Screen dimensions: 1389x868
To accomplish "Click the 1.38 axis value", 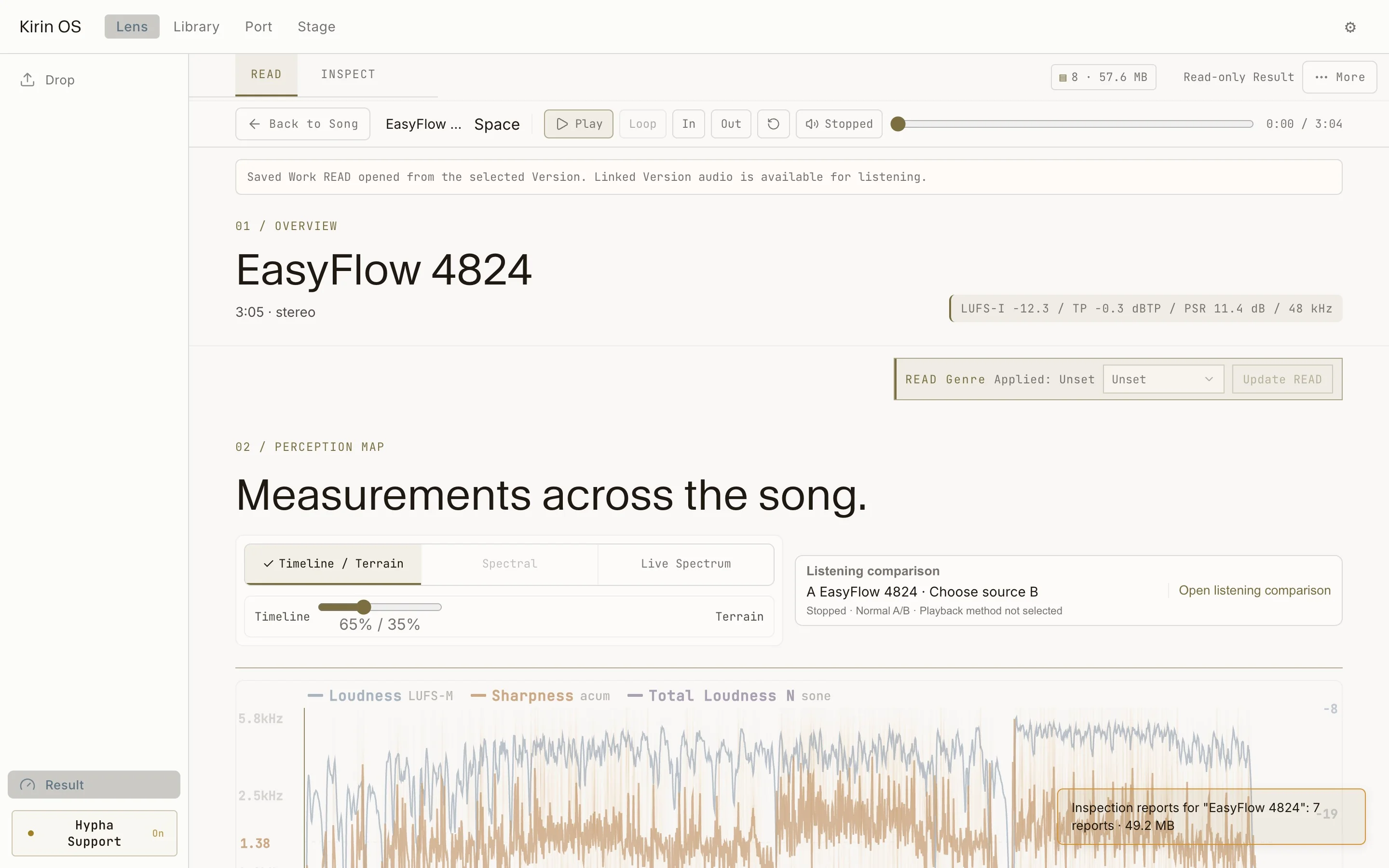I will coord(255,843).
